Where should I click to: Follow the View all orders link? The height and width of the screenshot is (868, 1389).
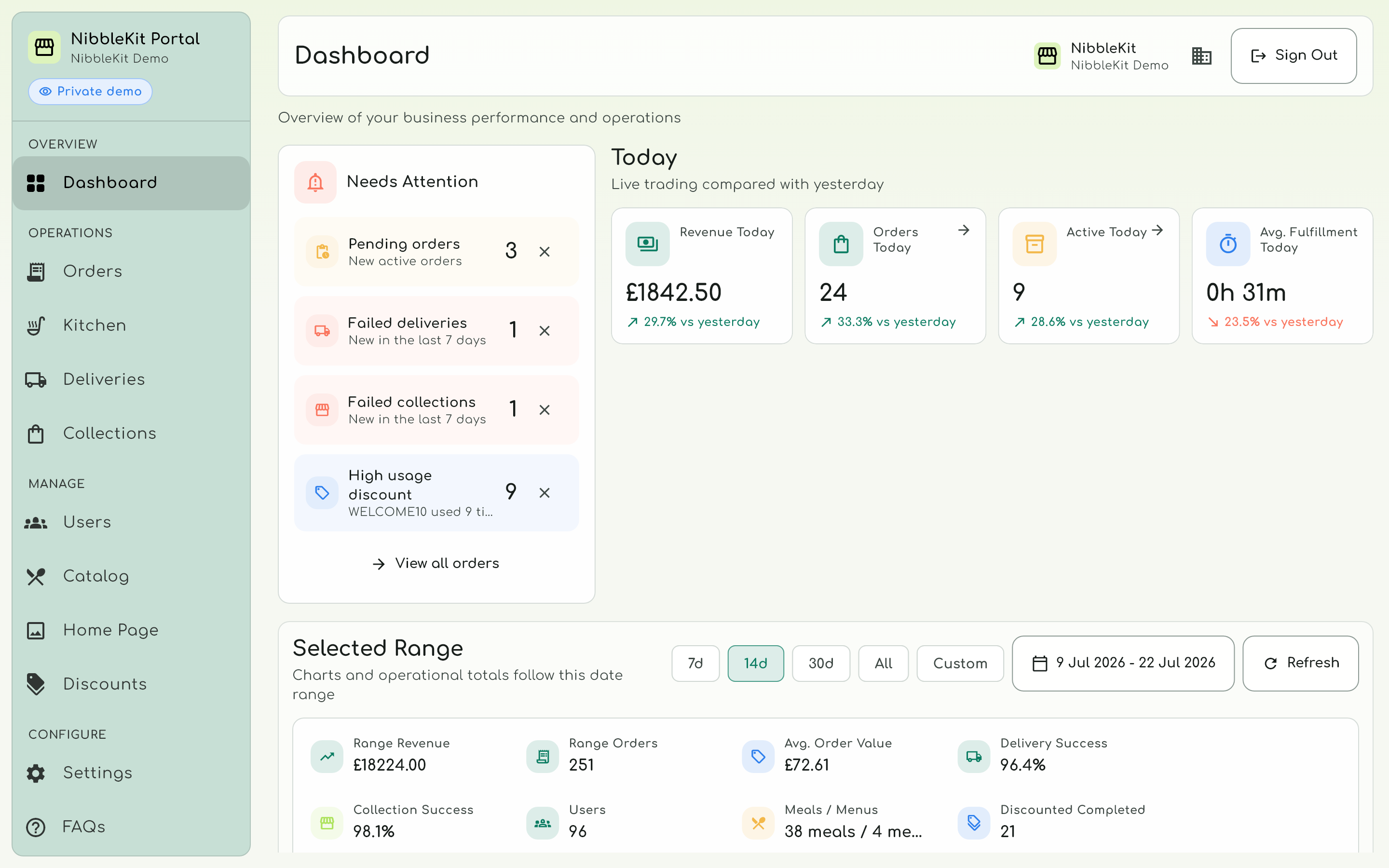click(436, 563)
